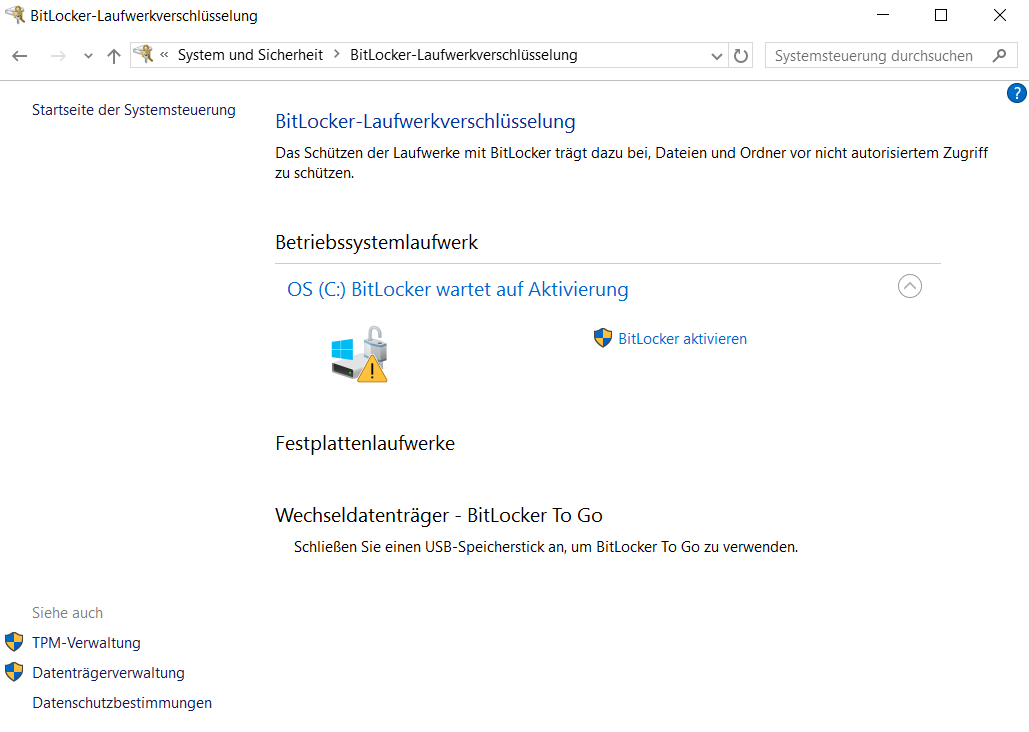Open TPM-Verwaltung

[86, 643]
